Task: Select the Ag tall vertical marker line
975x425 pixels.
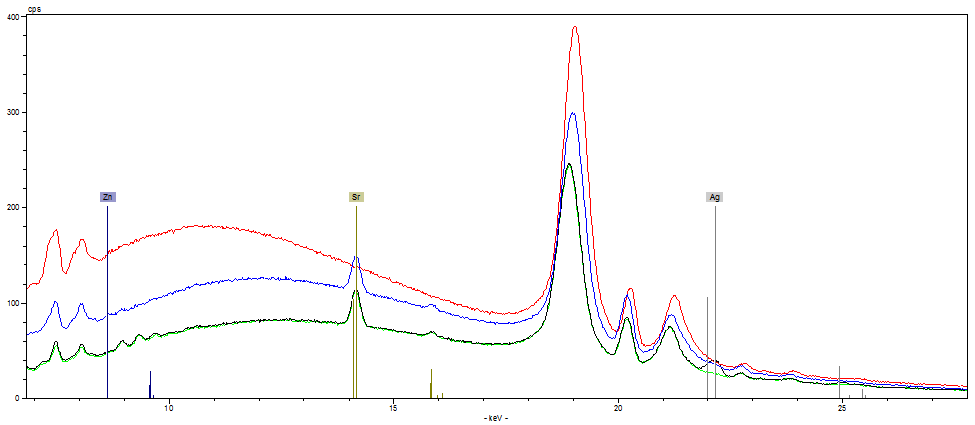Action: click(x=715, y=300)
